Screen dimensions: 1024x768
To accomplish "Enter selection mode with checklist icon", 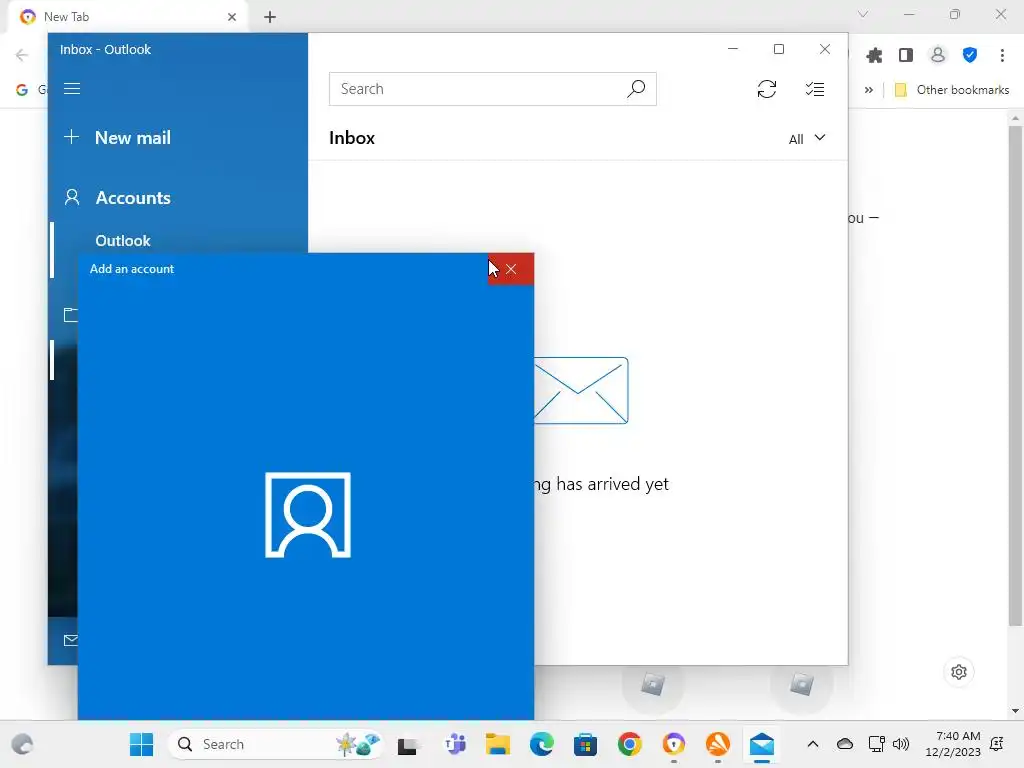I will point(814,89).
